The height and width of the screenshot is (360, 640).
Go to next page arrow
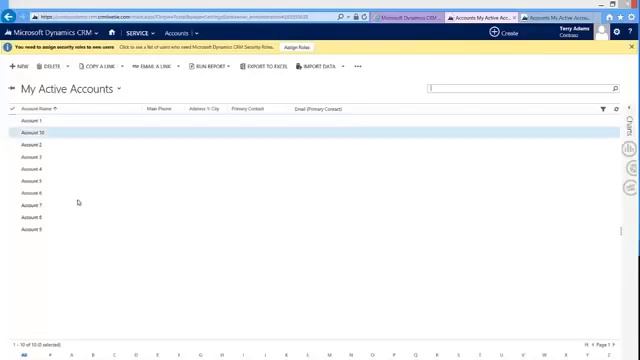point(613,345)
